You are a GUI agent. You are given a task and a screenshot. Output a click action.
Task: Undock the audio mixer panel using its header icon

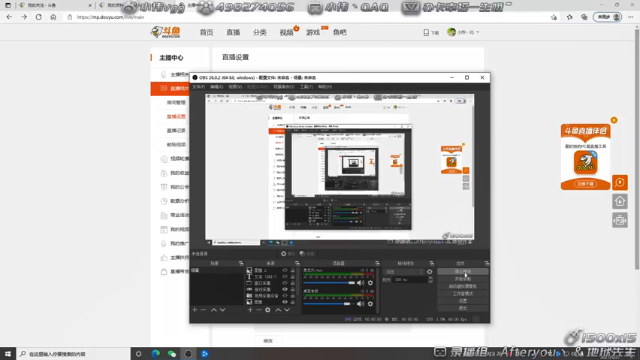[x=377, y=263]
